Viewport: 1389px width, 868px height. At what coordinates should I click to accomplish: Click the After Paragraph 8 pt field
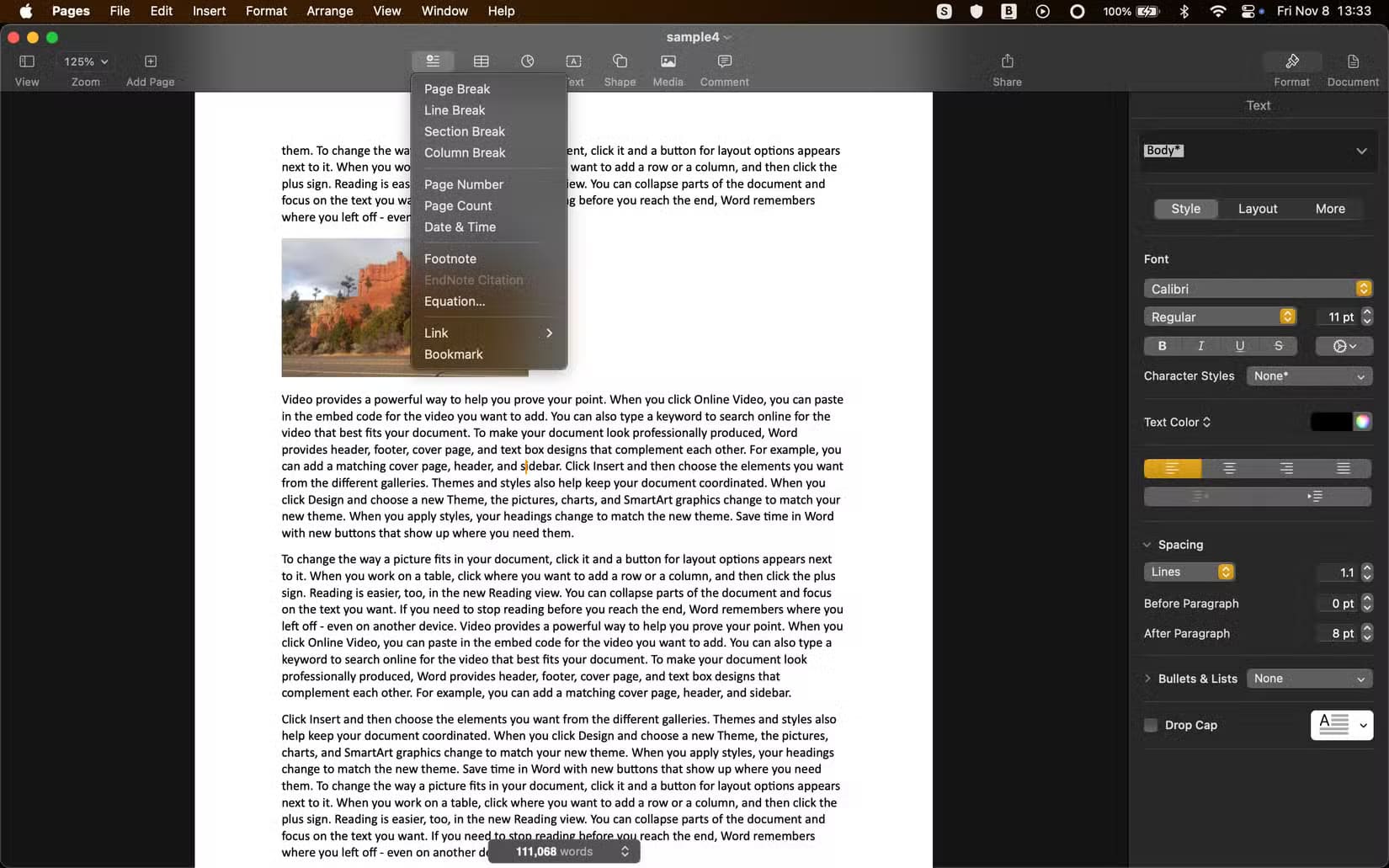point(1338,633)
